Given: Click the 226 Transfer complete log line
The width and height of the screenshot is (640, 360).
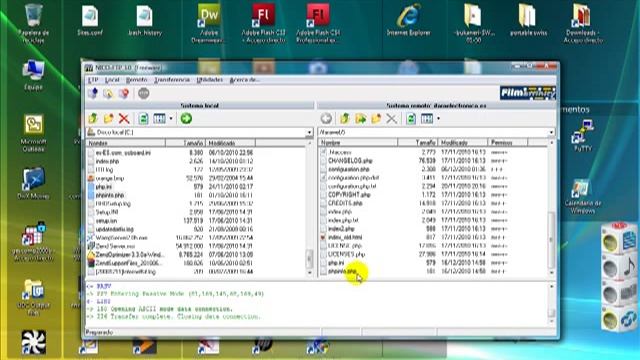Looking at the screenshot, I should click(x=173, y=317).
